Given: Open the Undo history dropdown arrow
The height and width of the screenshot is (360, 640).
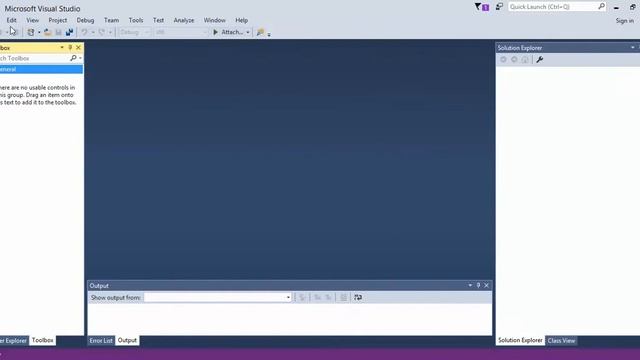Looking at the screenshot, I should pyautogui.click(x=93, y=32).
